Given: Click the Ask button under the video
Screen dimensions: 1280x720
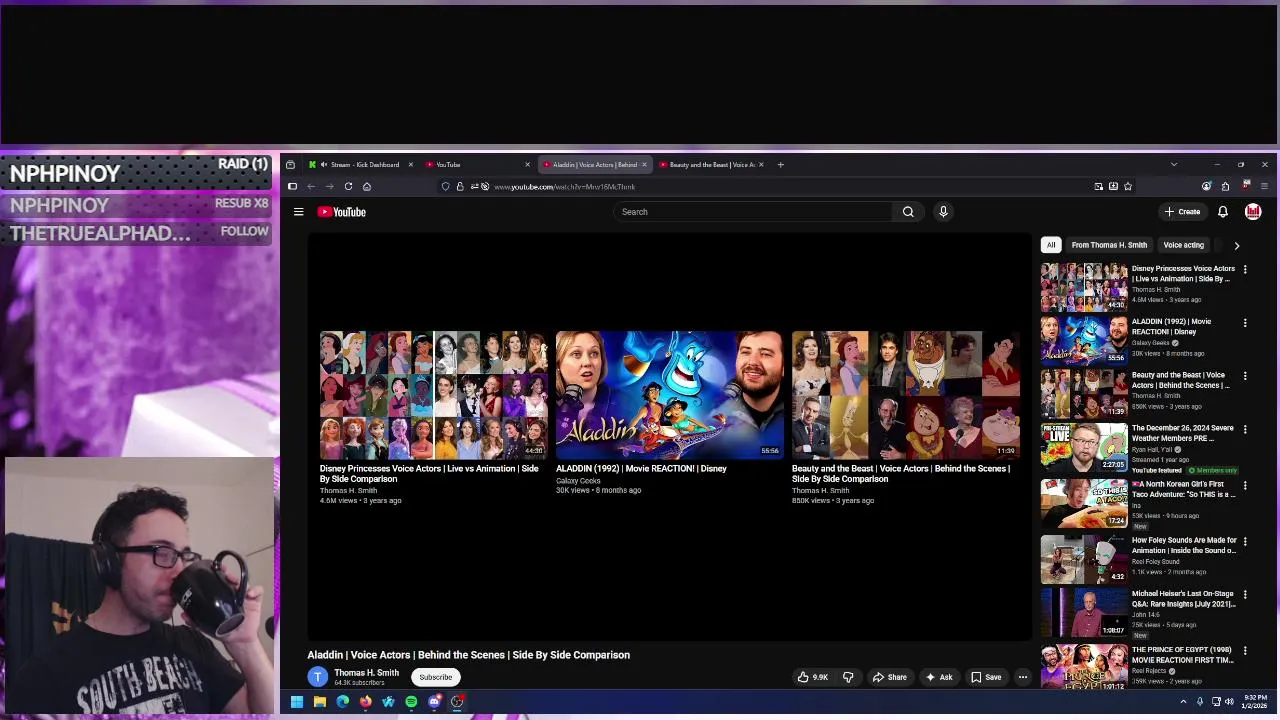Looking at the screenshot, I should 938,677.
